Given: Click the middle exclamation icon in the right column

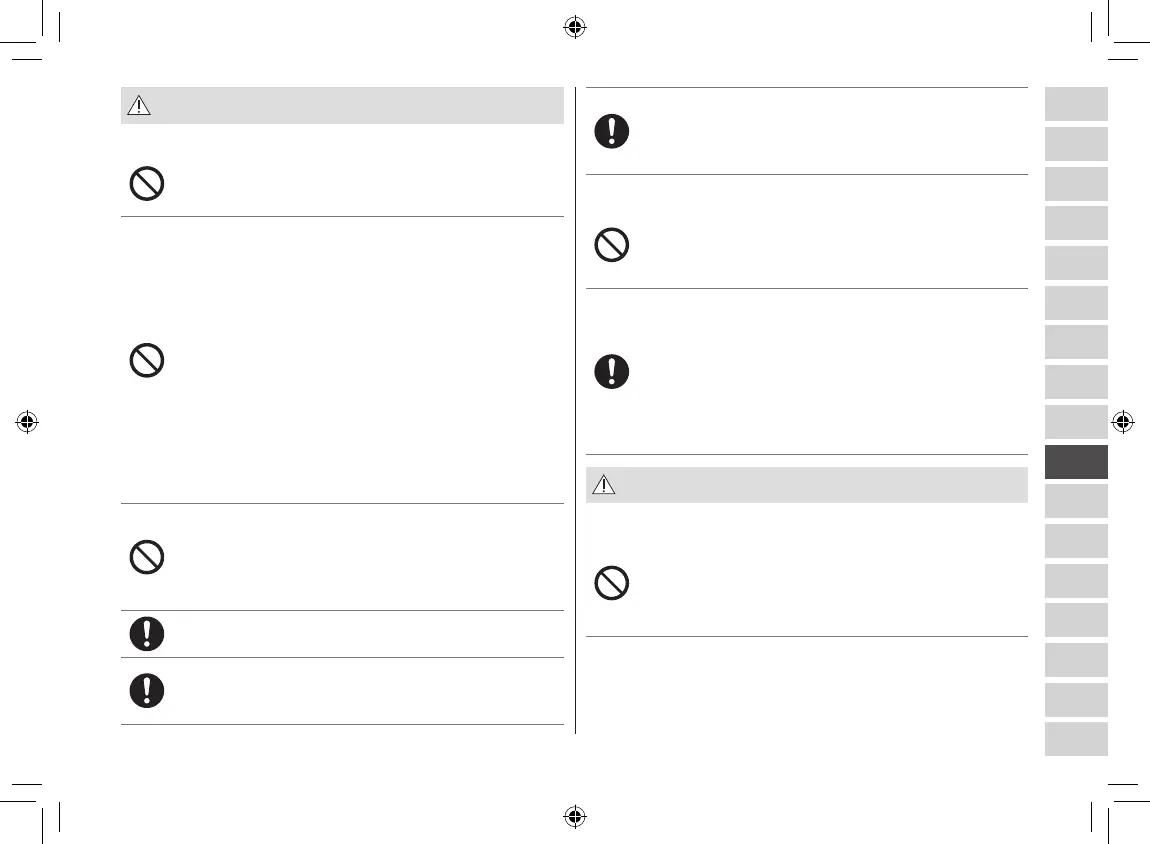Looking at the screenshot, I should (x=612, y=372).
